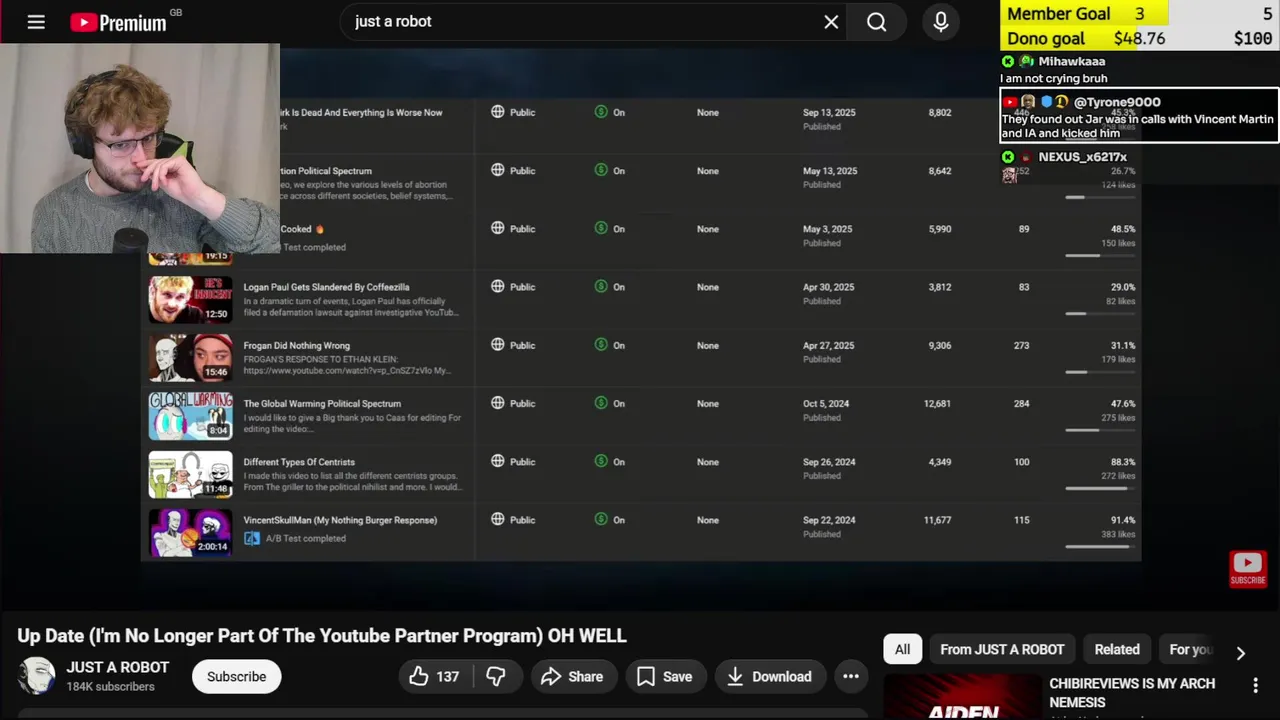The height and width of the screenshot is (720, 1280).
Task: Click monetization On icon for Centrists row
Action: tap(601, 461)
